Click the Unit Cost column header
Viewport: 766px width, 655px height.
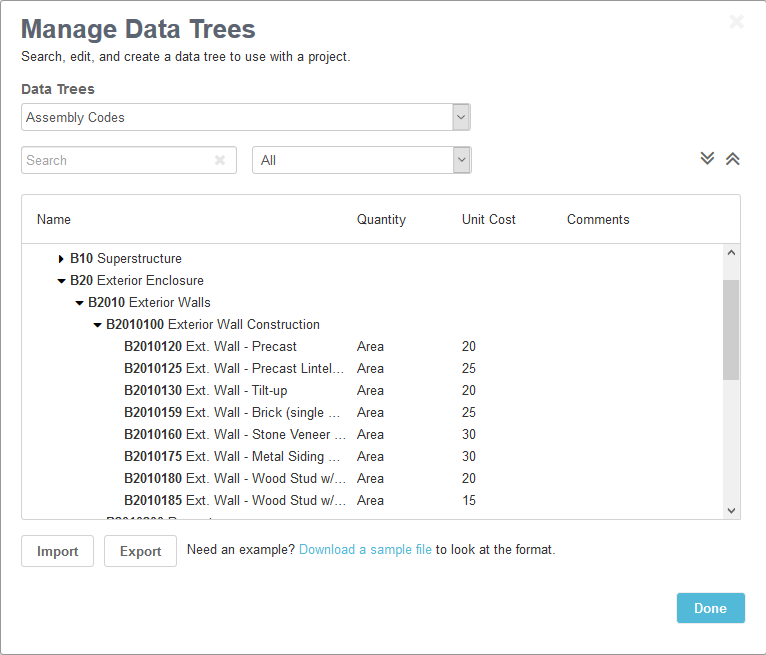(x=489, y=219)
